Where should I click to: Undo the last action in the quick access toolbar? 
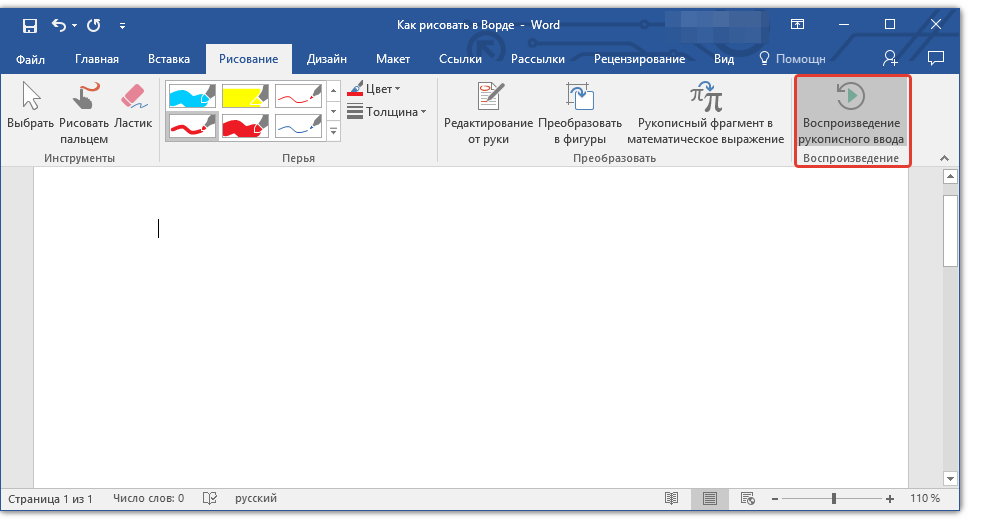pyautogui.click(x=58, y=24)
